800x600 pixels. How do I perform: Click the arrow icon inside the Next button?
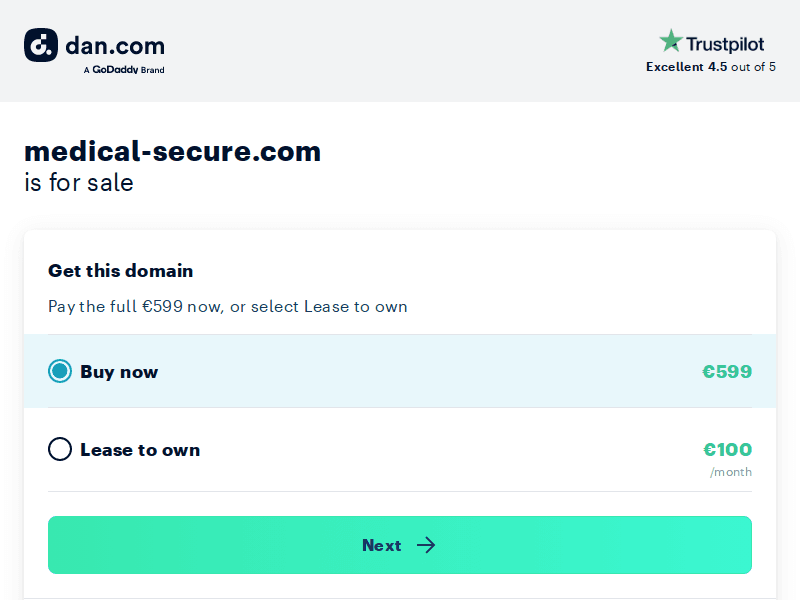[x=427, y=545]
